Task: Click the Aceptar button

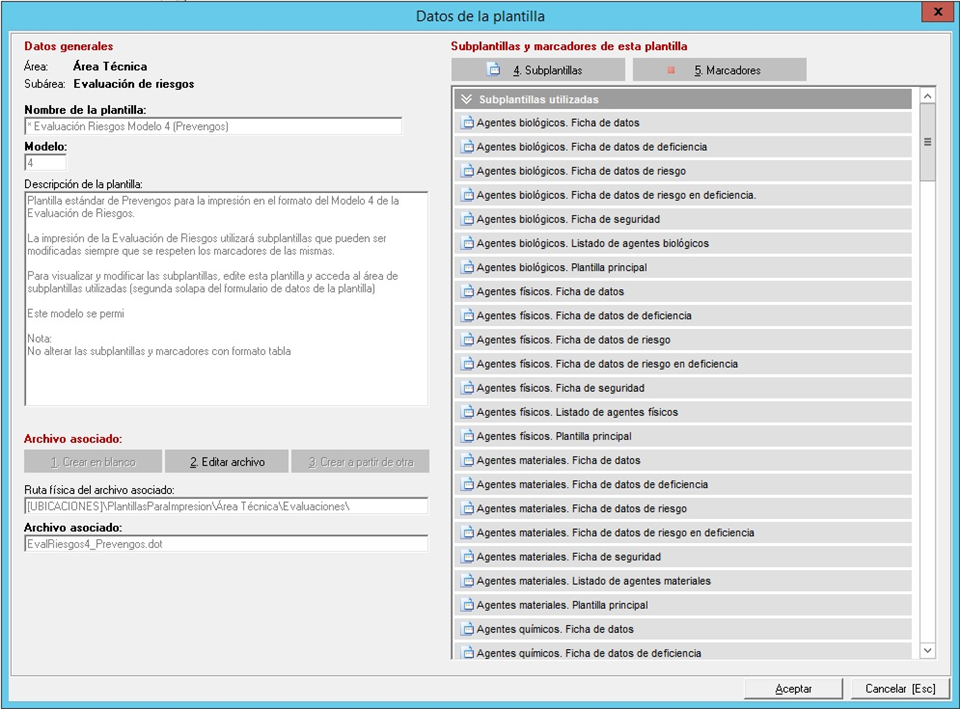Action: (794, 689)
